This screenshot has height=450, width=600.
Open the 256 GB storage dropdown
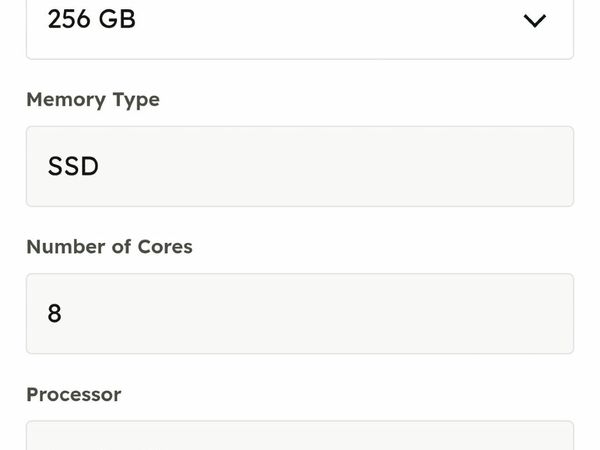coord(300,22)
